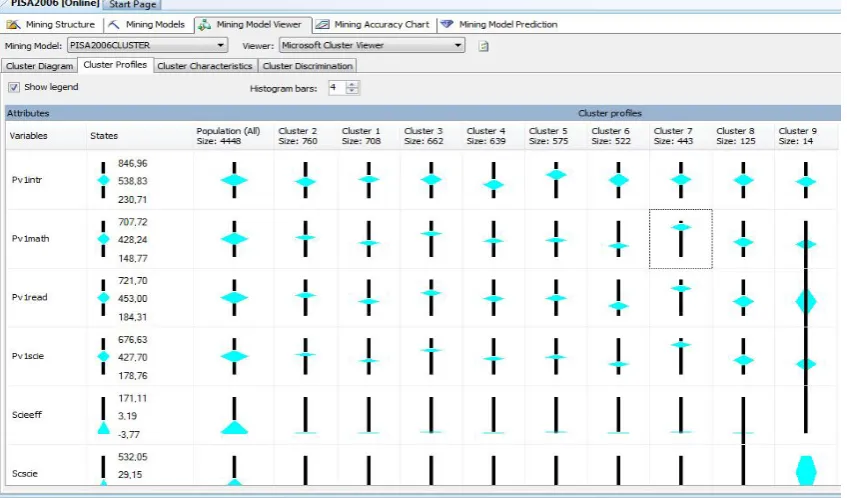Click the Mining Models tab icon
Image resolution: width=847 pixels, height=498 pixels.
(113, 24)
